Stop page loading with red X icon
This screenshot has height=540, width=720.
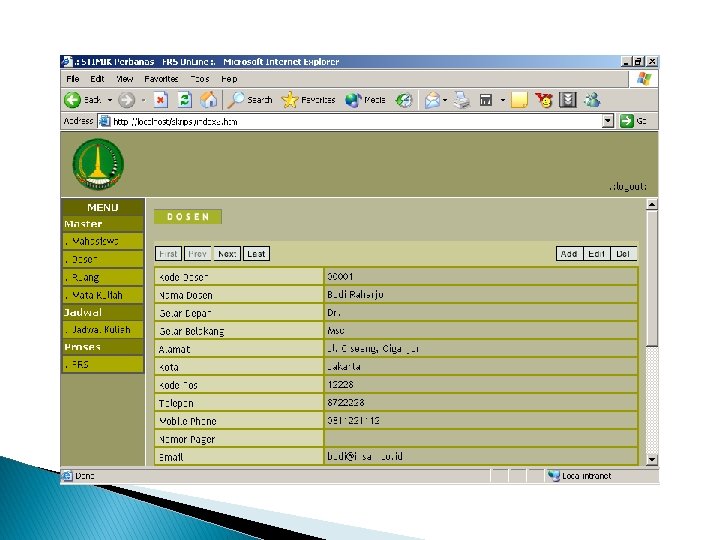161,100
